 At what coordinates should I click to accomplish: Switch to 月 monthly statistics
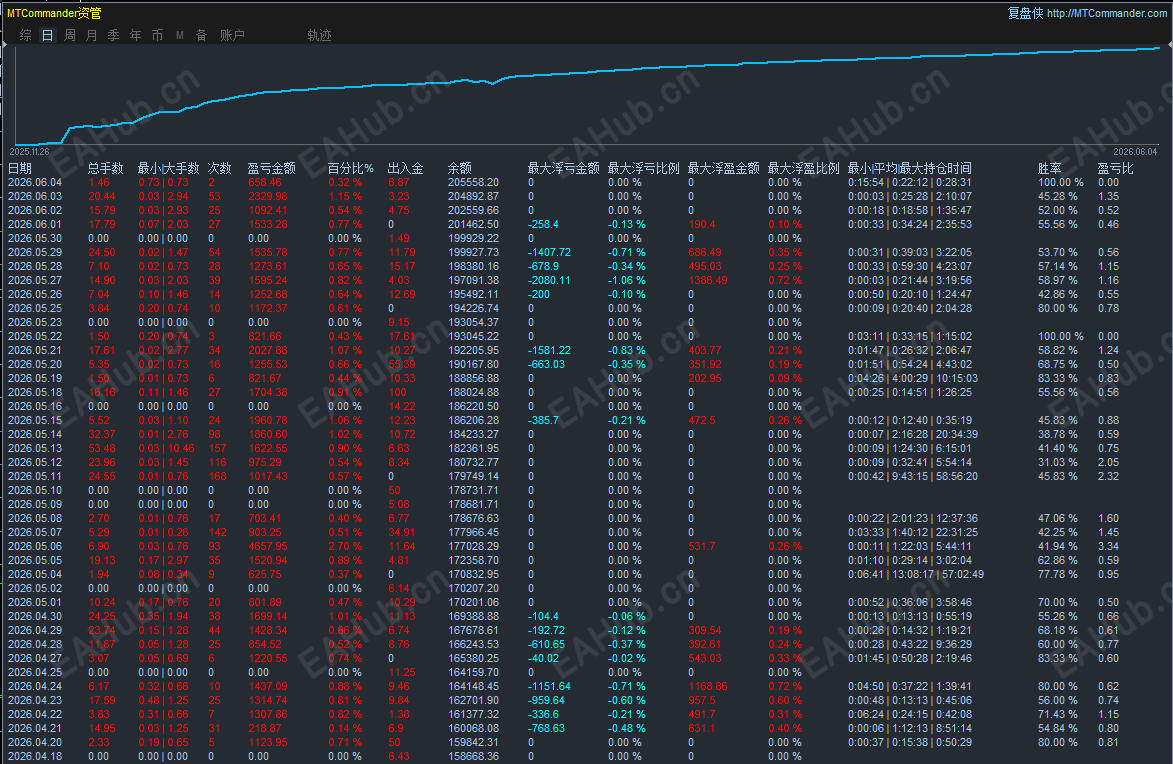coord(91,35)
